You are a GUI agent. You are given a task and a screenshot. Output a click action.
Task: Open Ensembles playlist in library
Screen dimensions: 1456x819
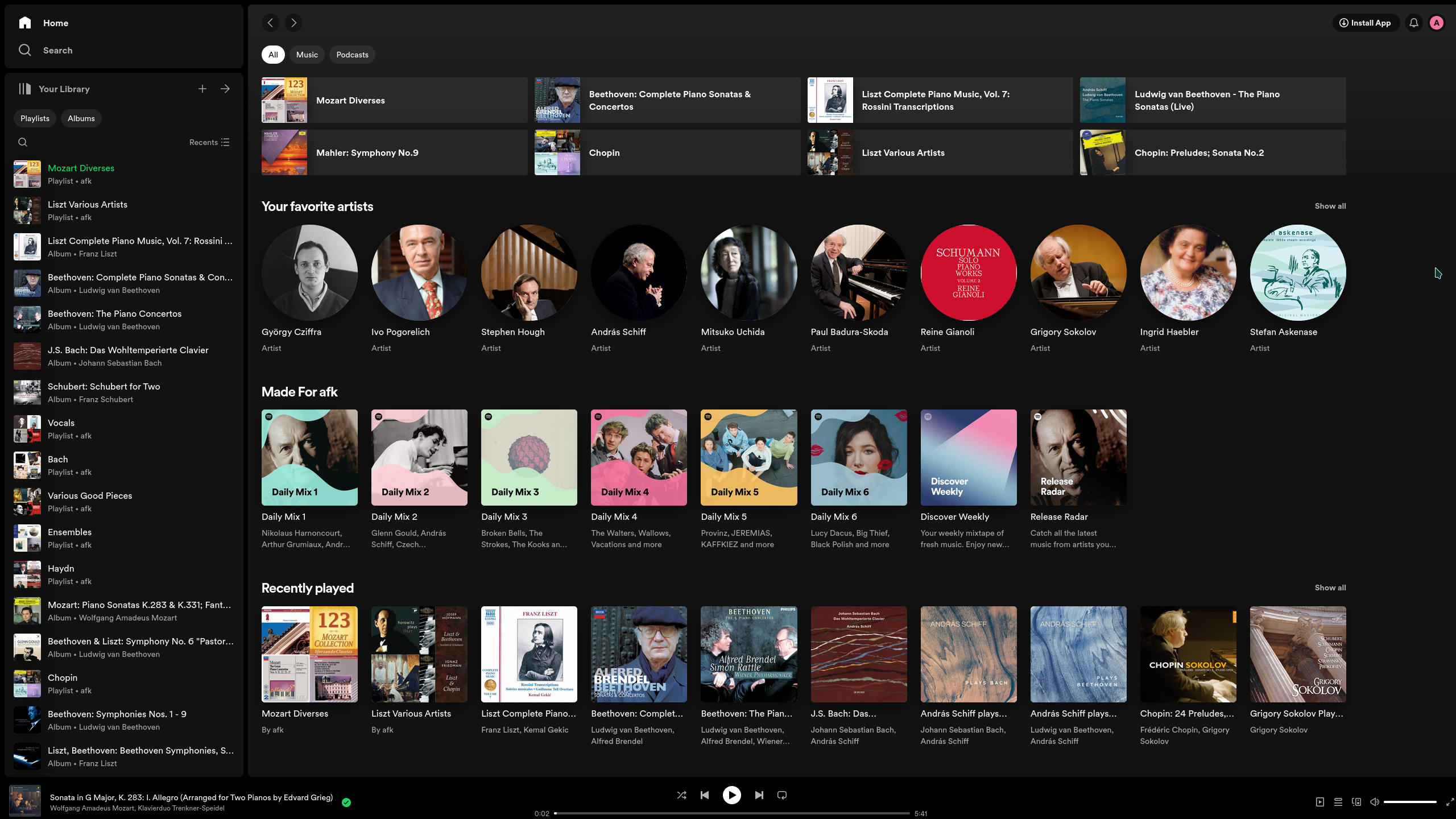coord(124,538)
